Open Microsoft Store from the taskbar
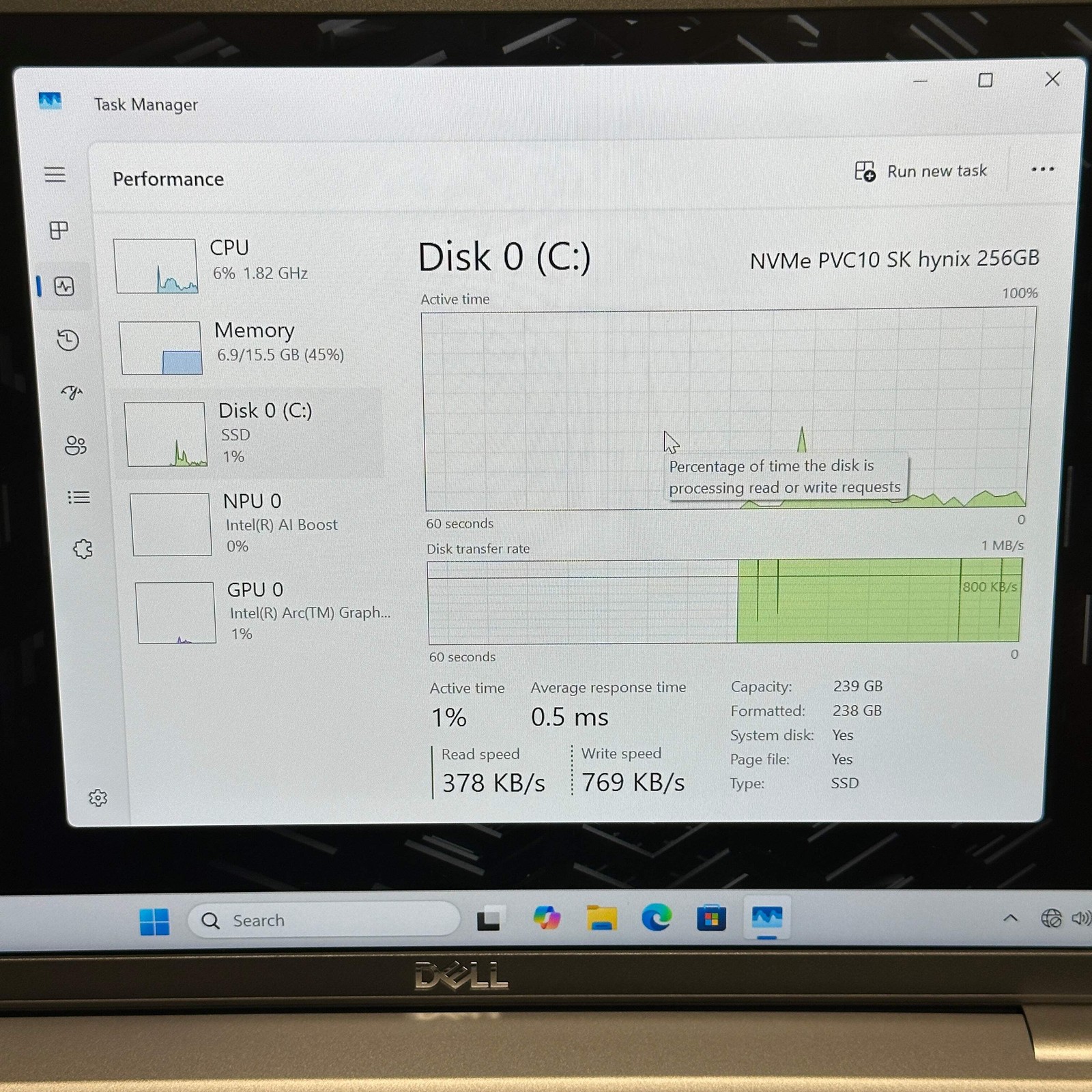 [x=711, y=918]
